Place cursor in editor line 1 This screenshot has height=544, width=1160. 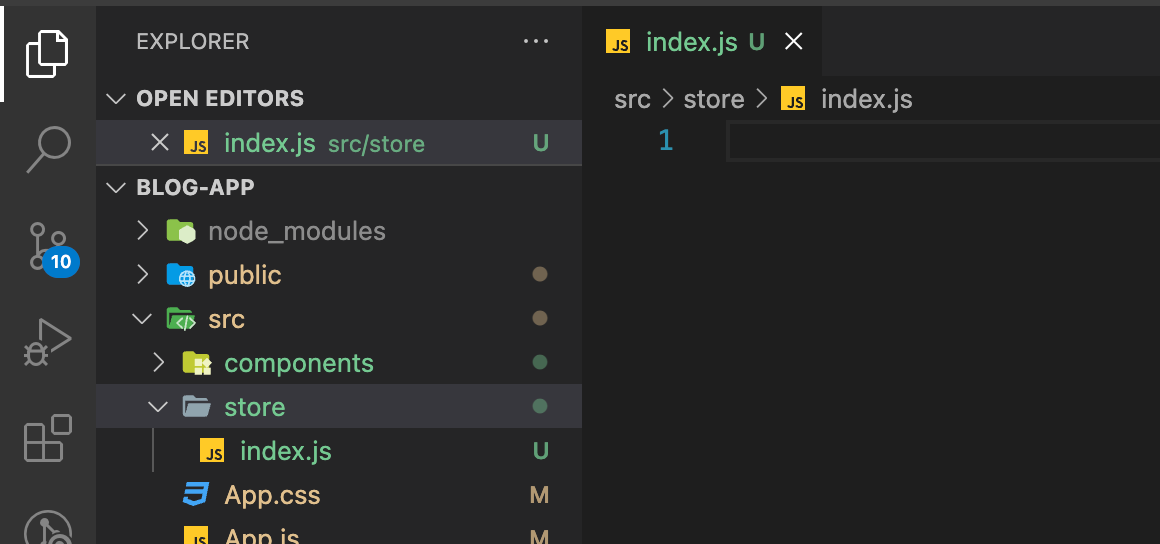[944, 141]
